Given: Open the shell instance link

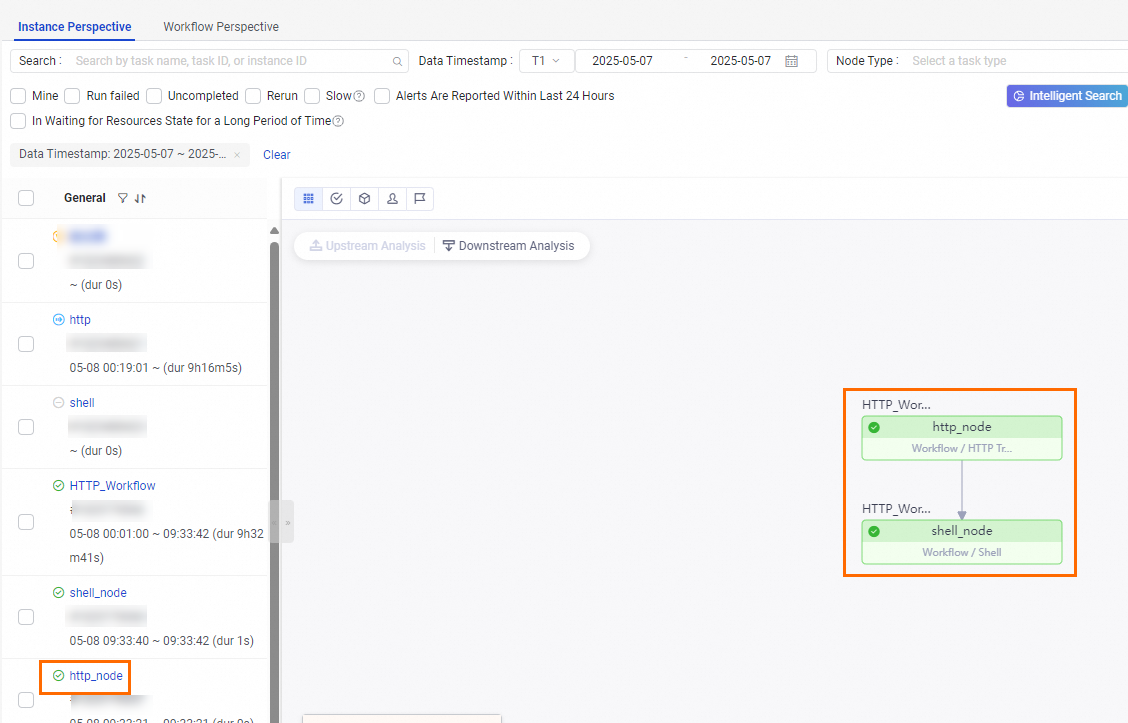Looking at the screenshot, I should point(82,403).
